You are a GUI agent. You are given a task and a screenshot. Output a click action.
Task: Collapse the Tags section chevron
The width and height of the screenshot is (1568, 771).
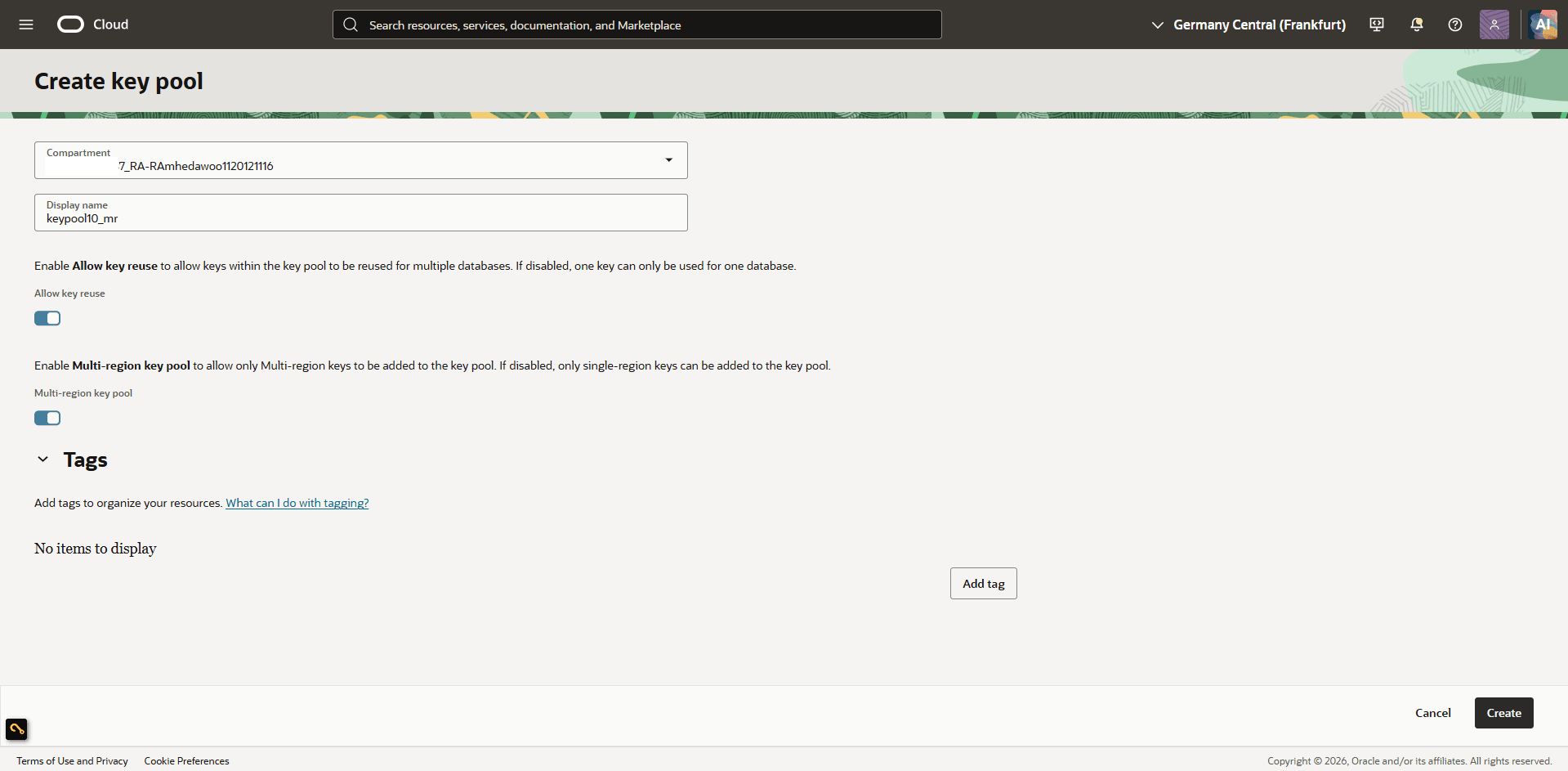(42, 459)
